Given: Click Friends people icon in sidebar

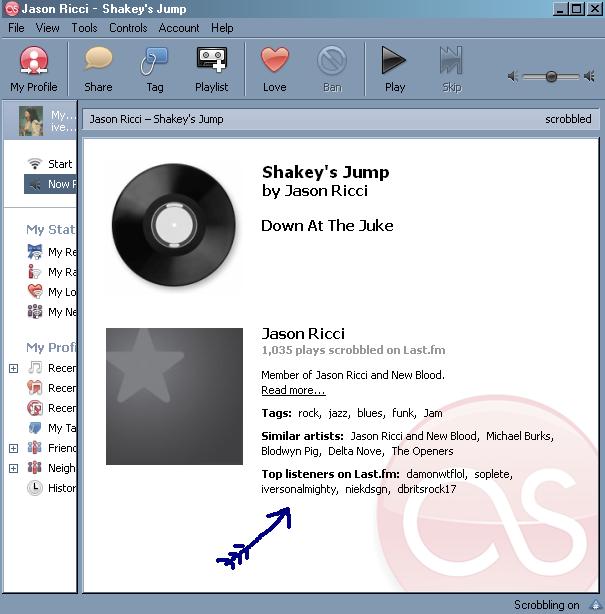Looking at the screenshot, I should coord(35,448).
